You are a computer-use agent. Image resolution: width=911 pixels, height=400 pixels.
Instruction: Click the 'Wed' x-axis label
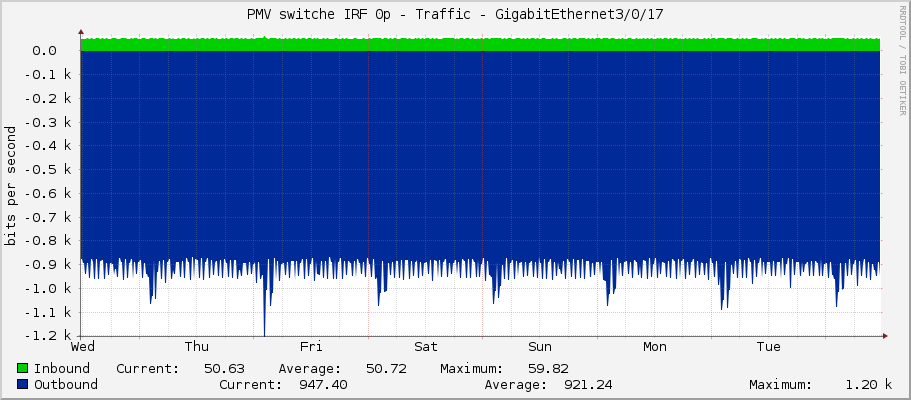tap(83, 347)
